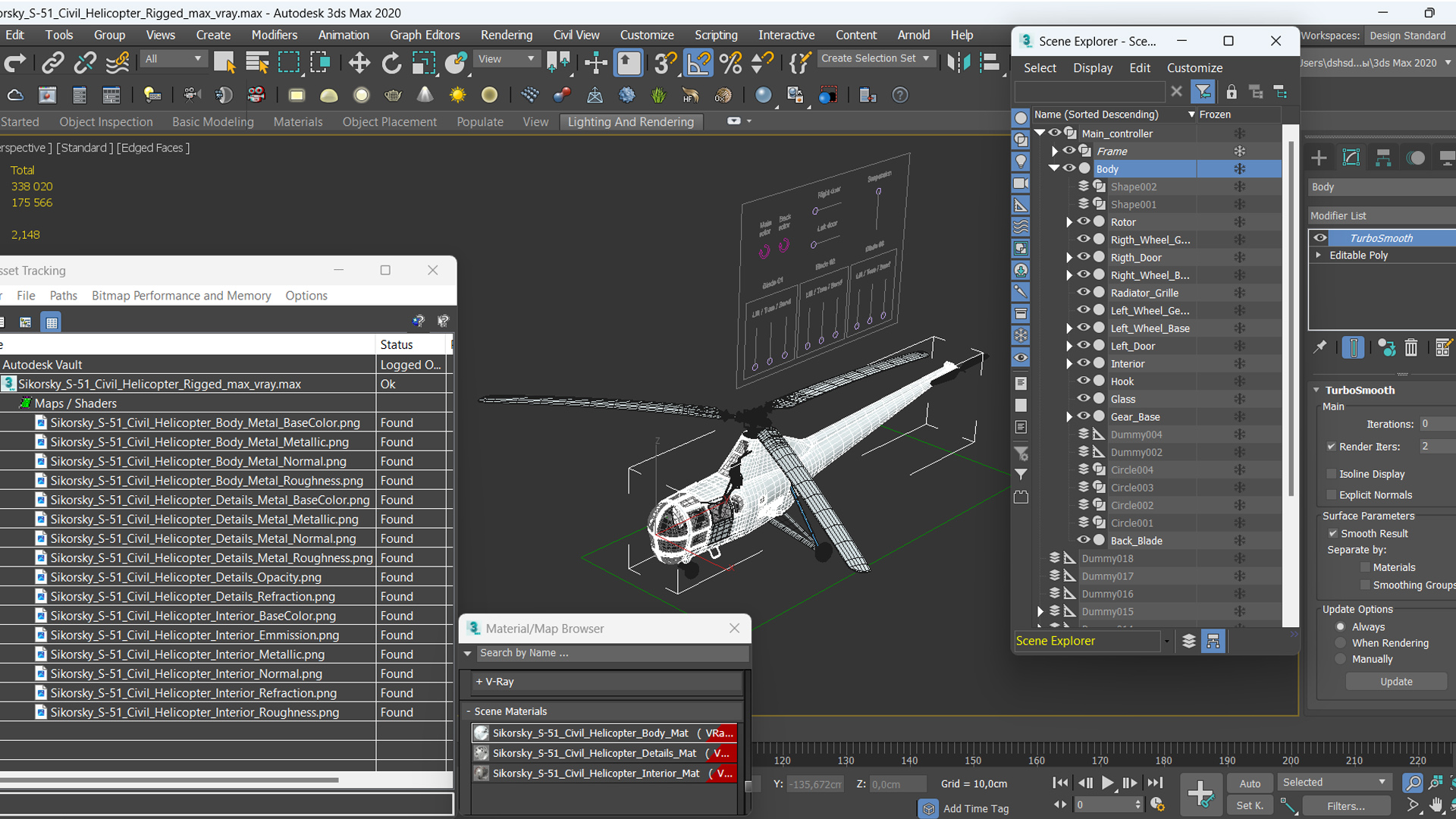
Task: Enable the Isoline Display checkbox
Action: (1331, 474)
